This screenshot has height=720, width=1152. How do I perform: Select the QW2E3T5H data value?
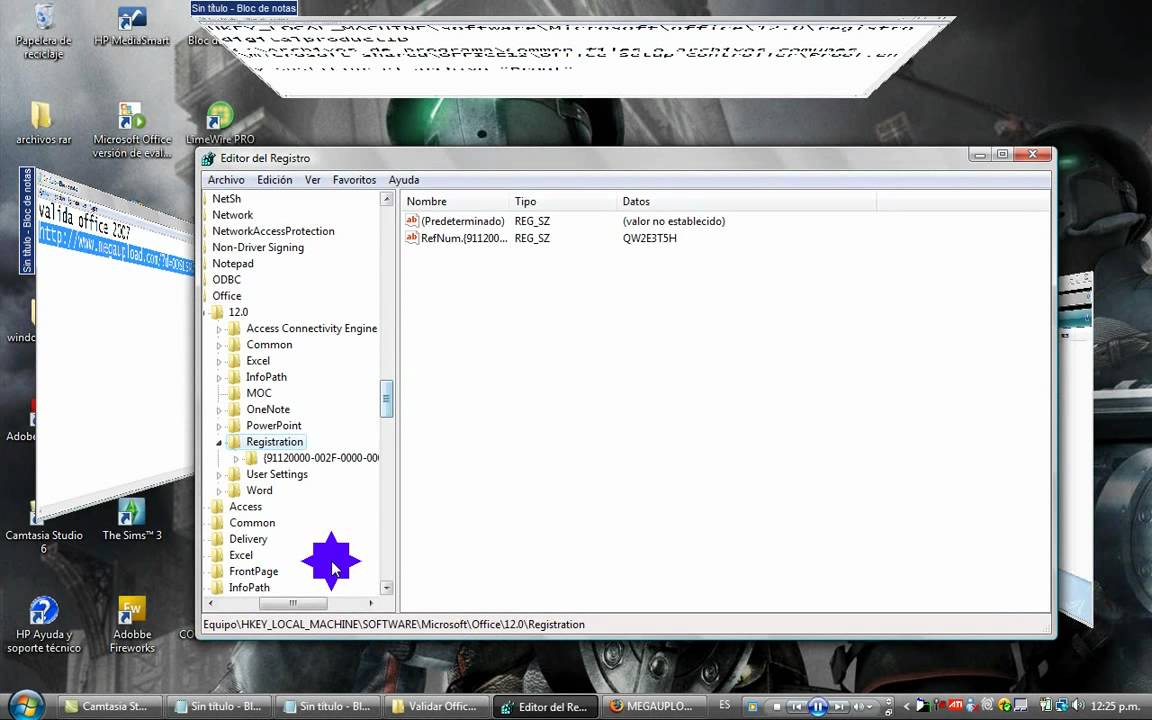(x=649, y=238)
